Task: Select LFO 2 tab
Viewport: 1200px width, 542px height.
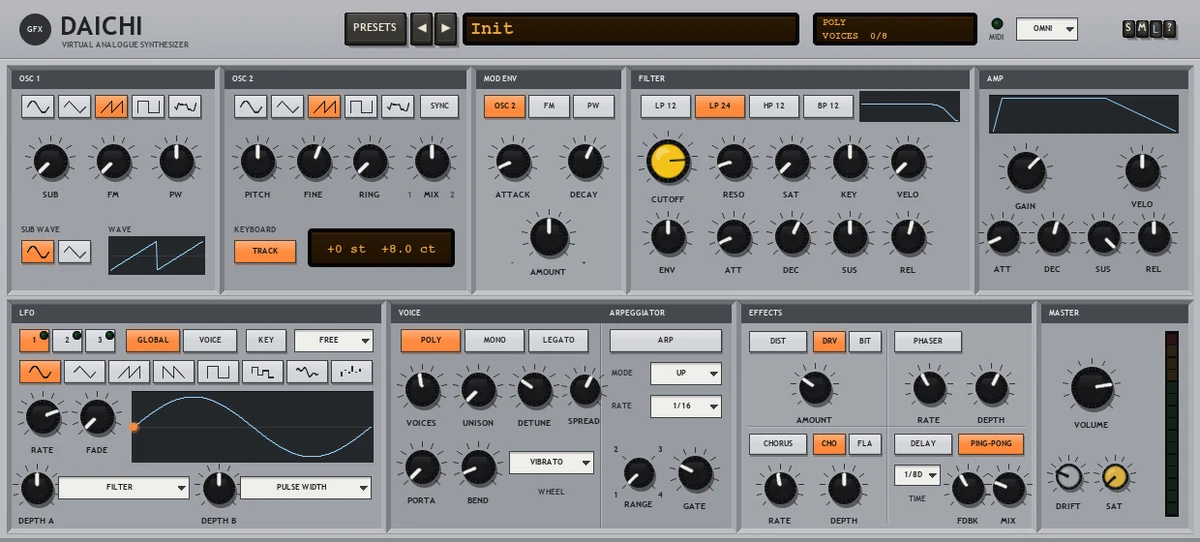Action: 67,340
